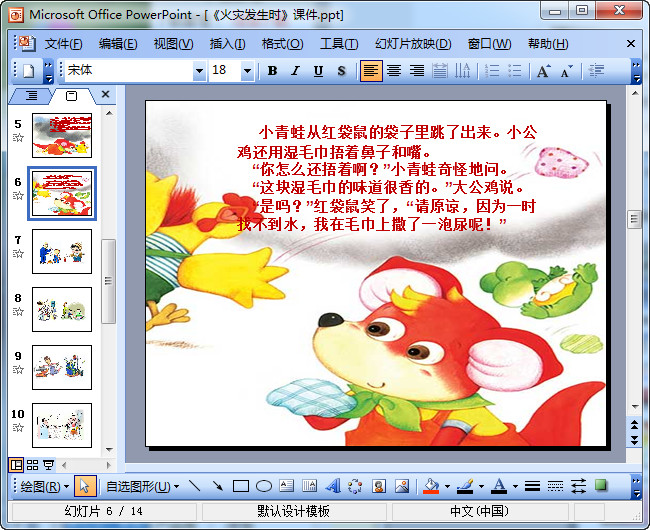Apply the red fill color
650x530 pixels.
(431, 486)
